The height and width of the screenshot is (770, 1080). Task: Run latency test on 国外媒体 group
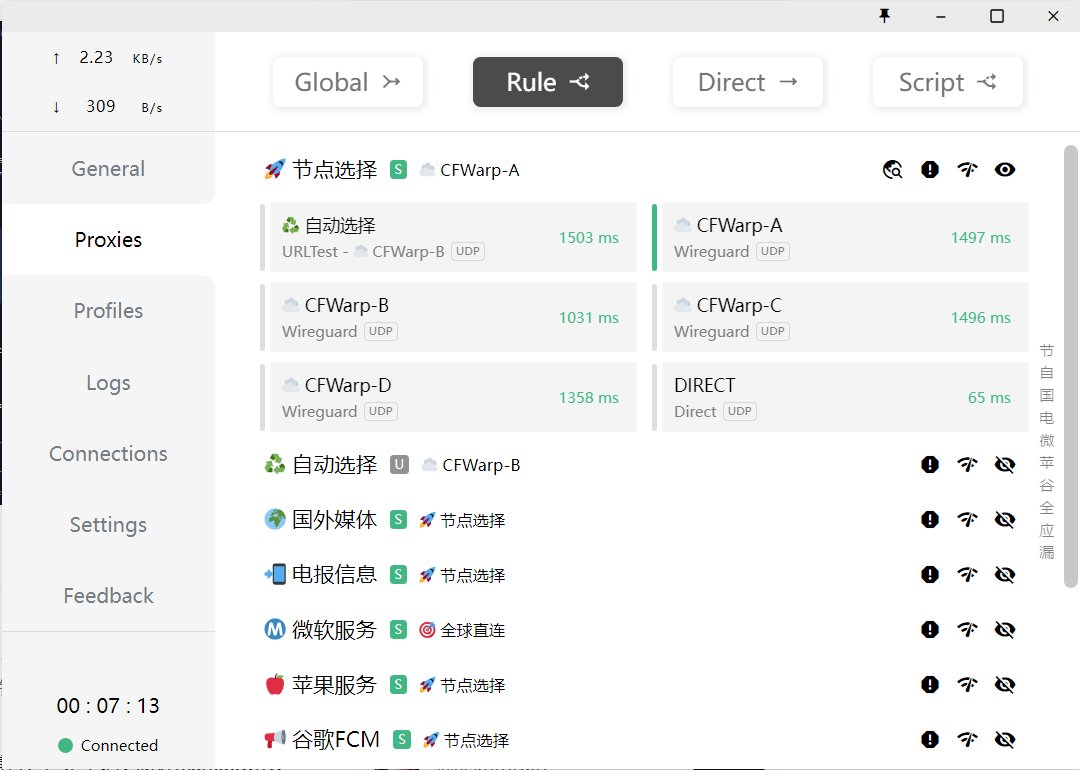967,519
